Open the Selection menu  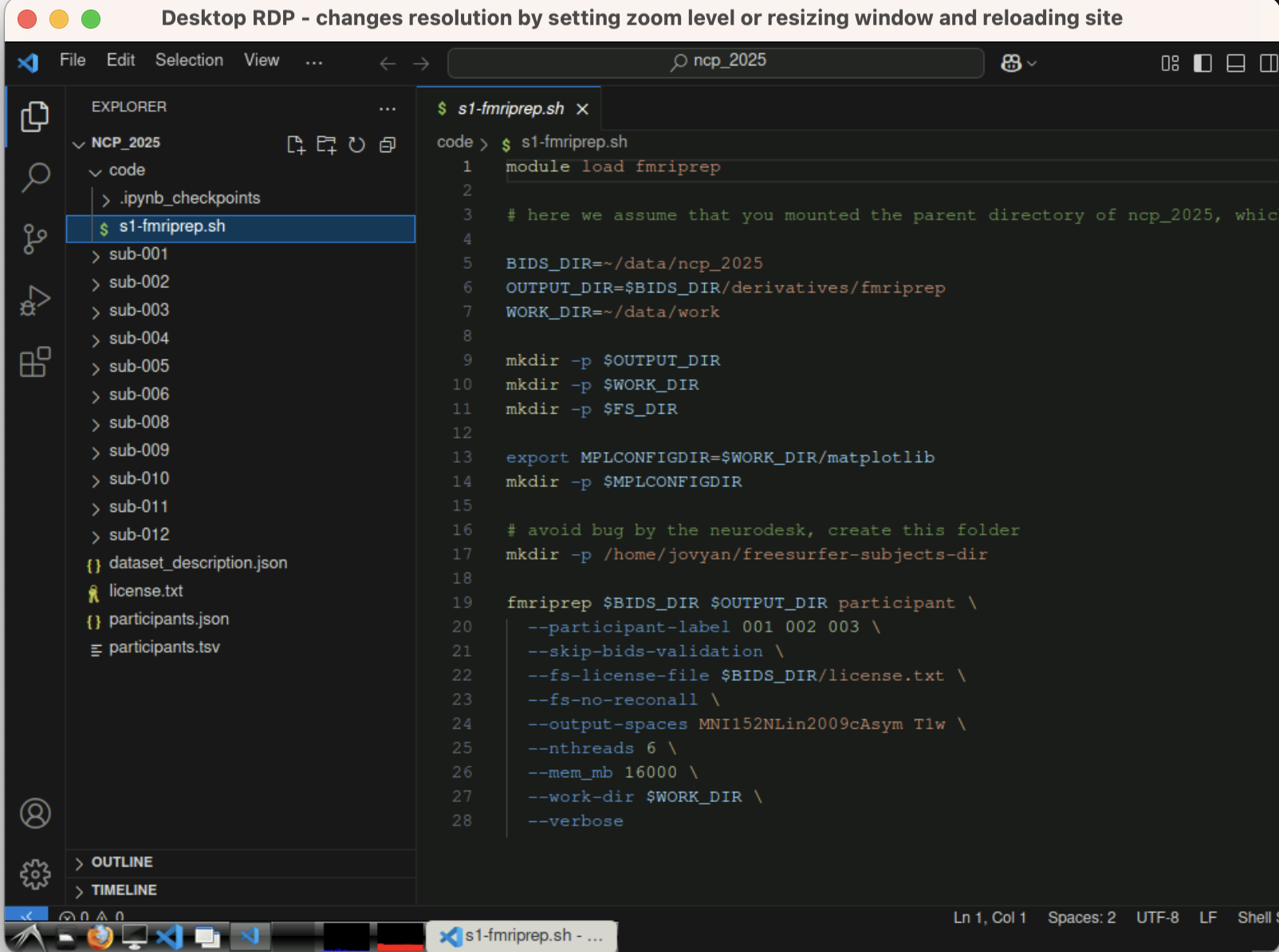point(189,61)
